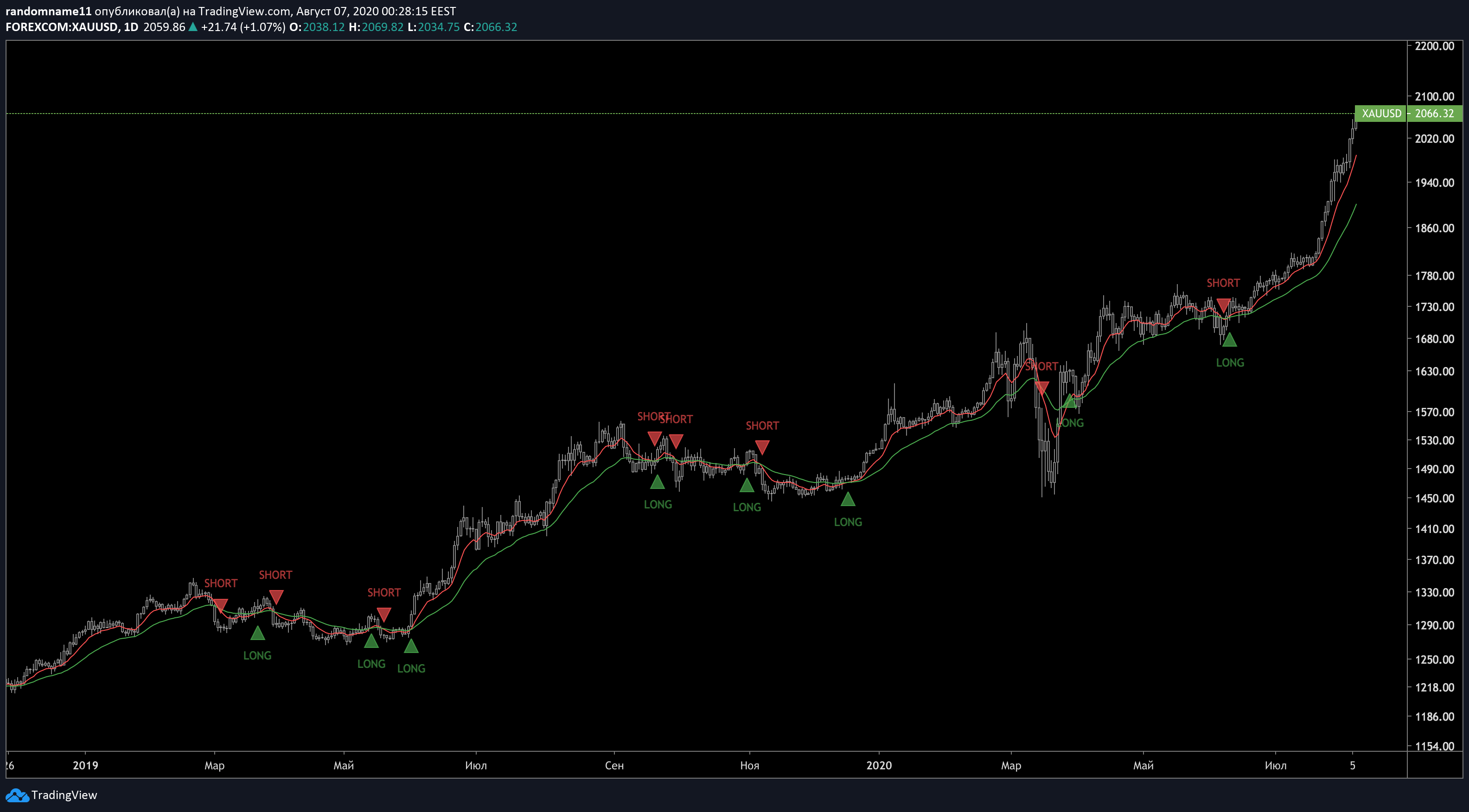Click the 2100.00 price axis label
The height and width of the screenshot is (812, 1469).
click(x=1435, y=96)
